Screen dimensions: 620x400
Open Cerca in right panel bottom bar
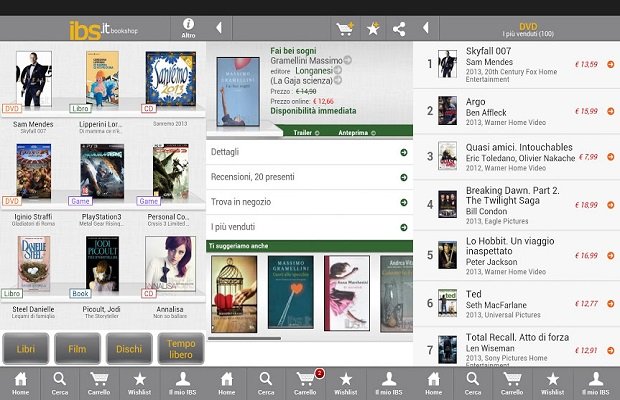pyautogui.click(x=473, y=383)
